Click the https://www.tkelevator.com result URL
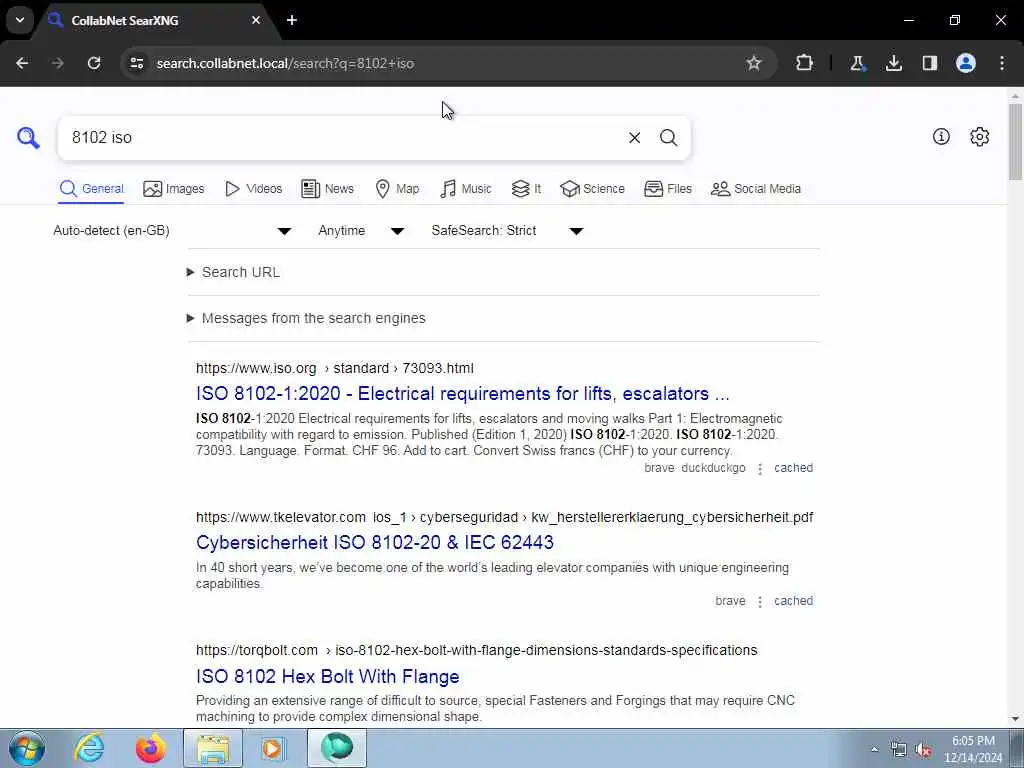This screenshot has height=768, width=1024. coord(504,517)
